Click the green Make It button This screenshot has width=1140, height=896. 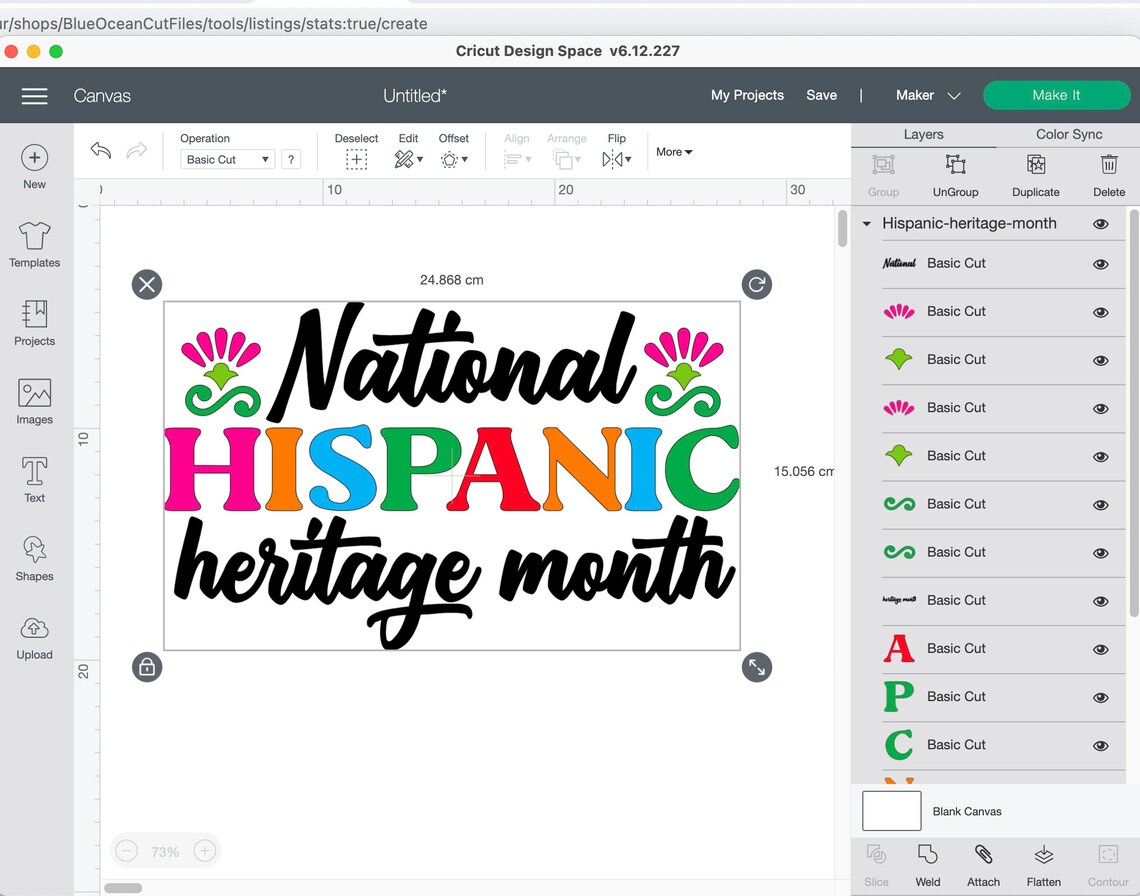(x=1056, y=95)
